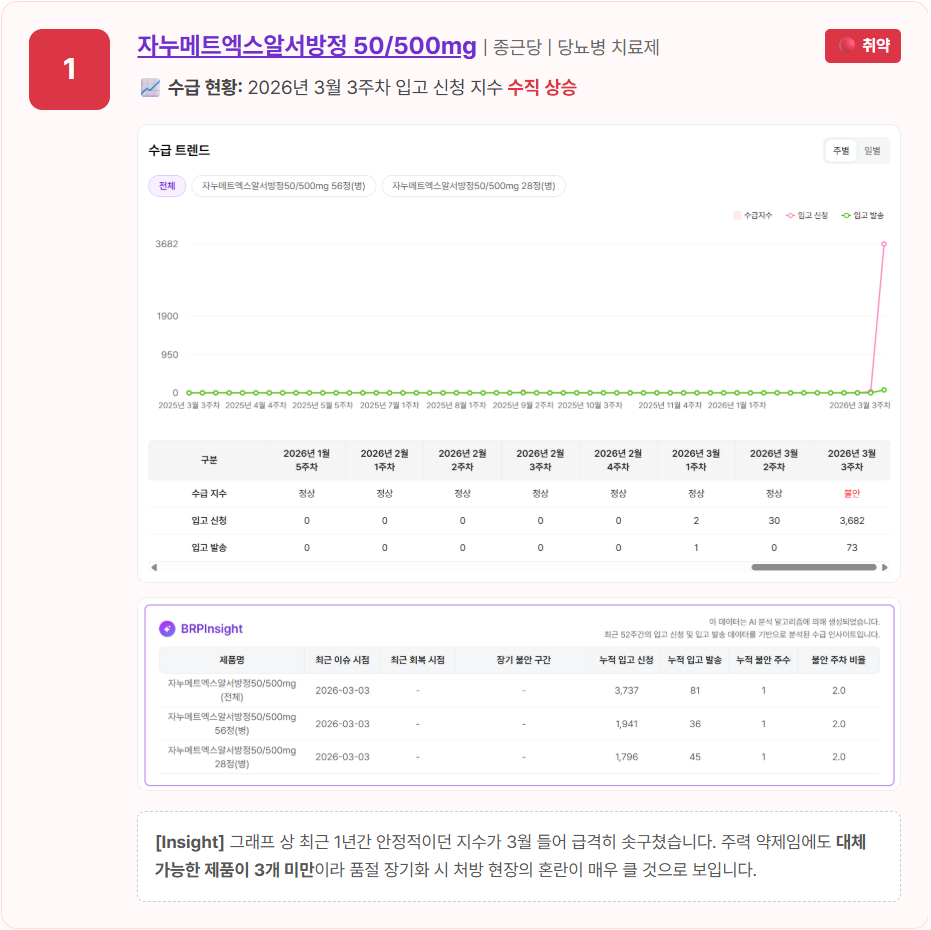Click the chart emoji beside 수급 현황

tap(150, 88)
